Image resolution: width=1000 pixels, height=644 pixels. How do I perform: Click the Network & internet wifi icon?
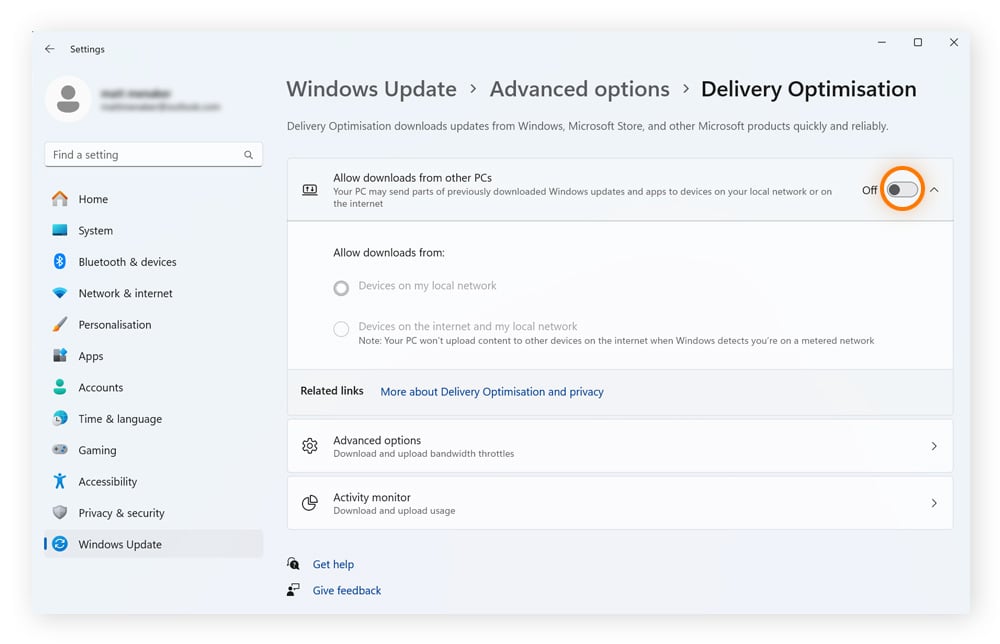[x=60, y=293]
